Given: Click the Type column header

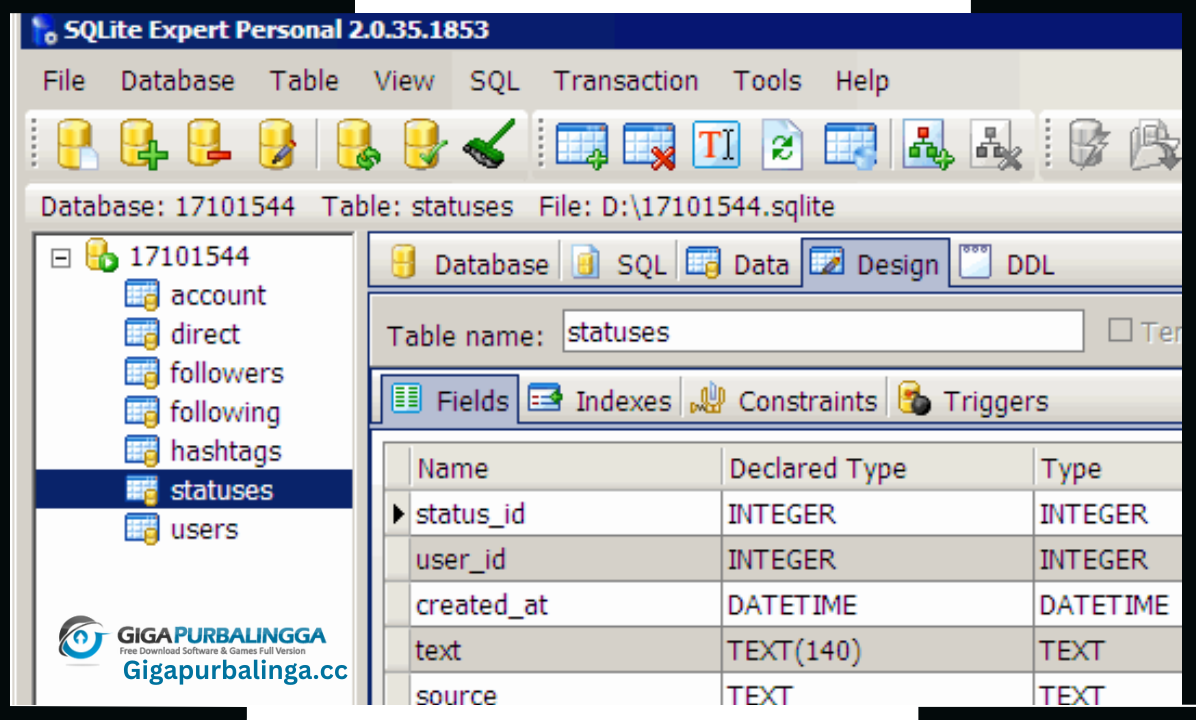Looking at the screenshot, I should click(x=1108, y=468).
